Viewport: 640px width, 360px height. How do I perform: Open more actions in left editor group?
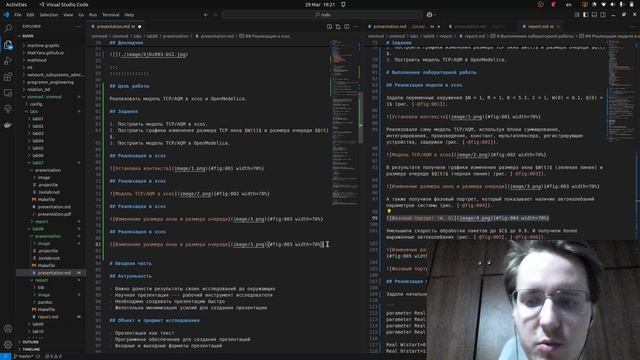pos(355,27)
